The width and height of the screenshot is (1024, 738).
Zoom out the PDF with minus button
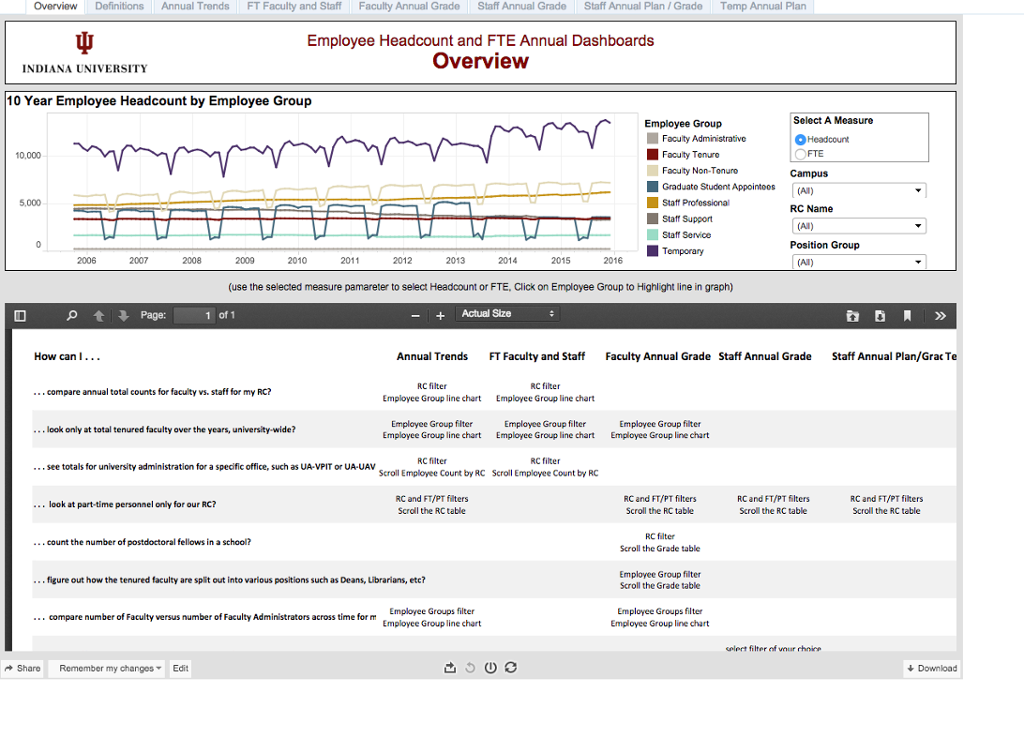[x=415, y=315]
